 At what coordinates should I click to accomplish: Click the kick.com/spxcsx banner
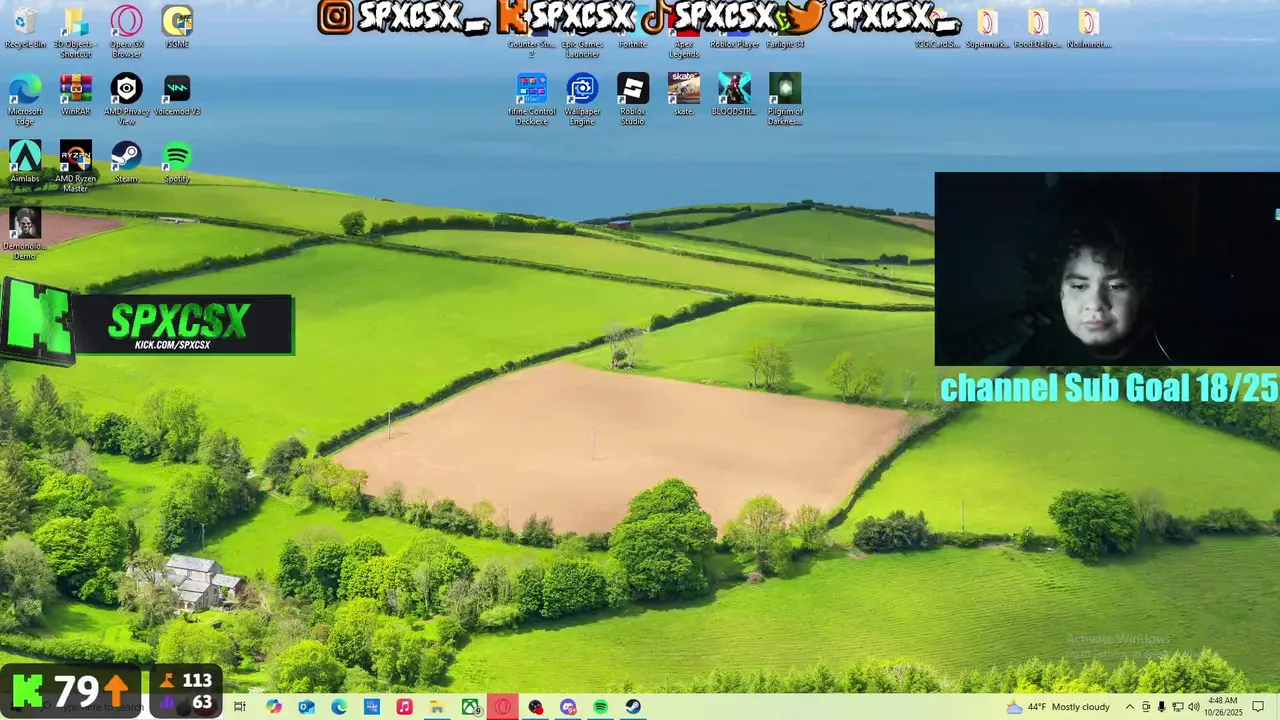click(x=147, y=324)
